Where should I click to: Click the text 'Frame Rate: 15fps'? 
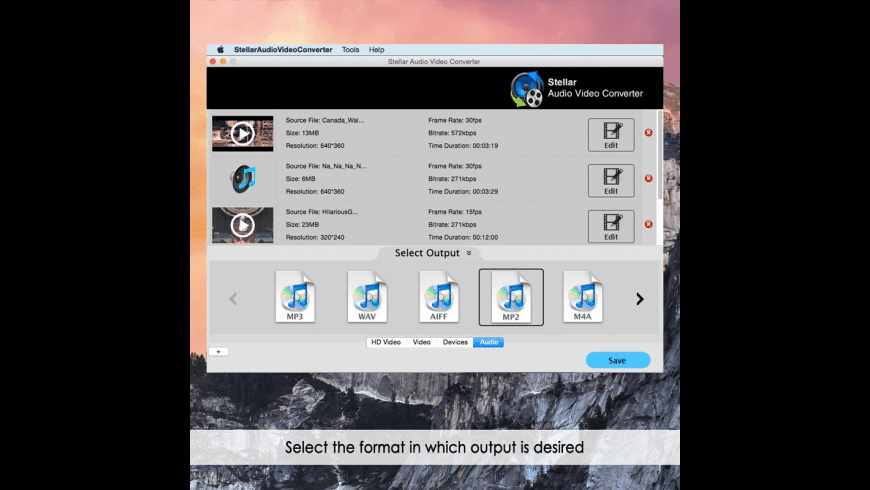point(455,212)
